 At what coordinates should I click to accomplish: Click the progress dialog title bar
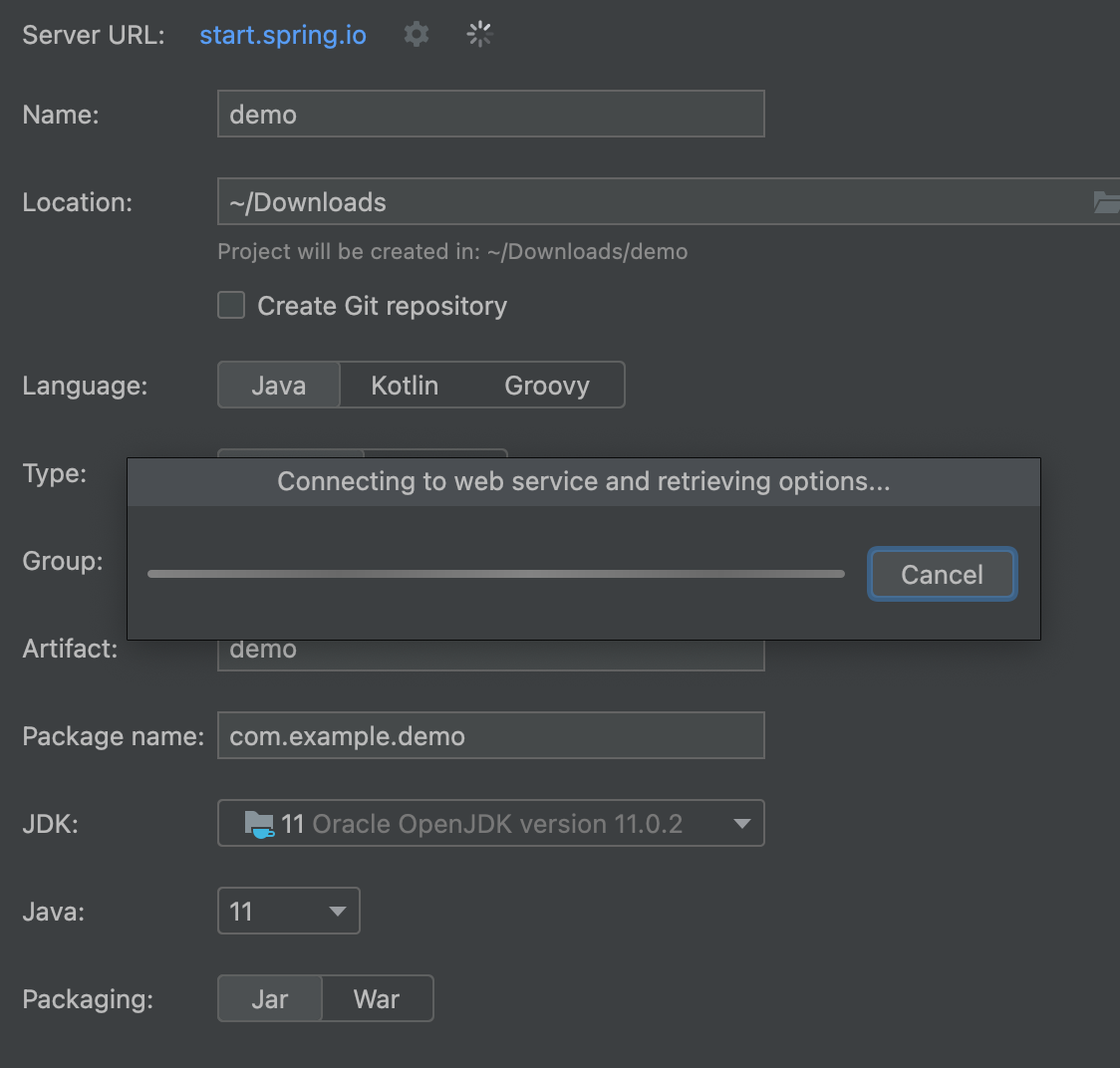[583, 482]
